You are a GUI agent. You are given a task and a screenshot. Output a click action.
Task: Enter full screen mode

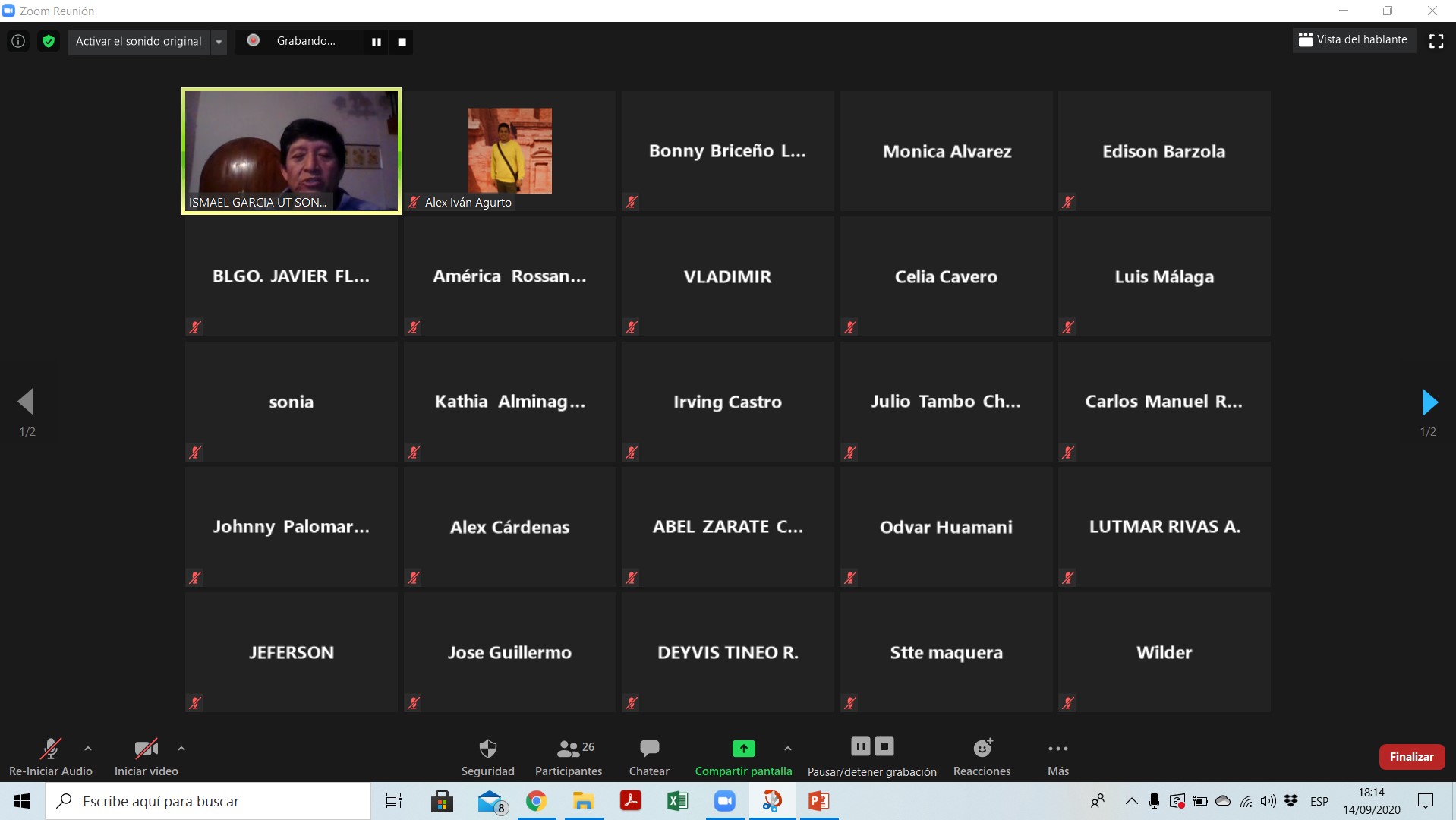[x=1436, y=41]
